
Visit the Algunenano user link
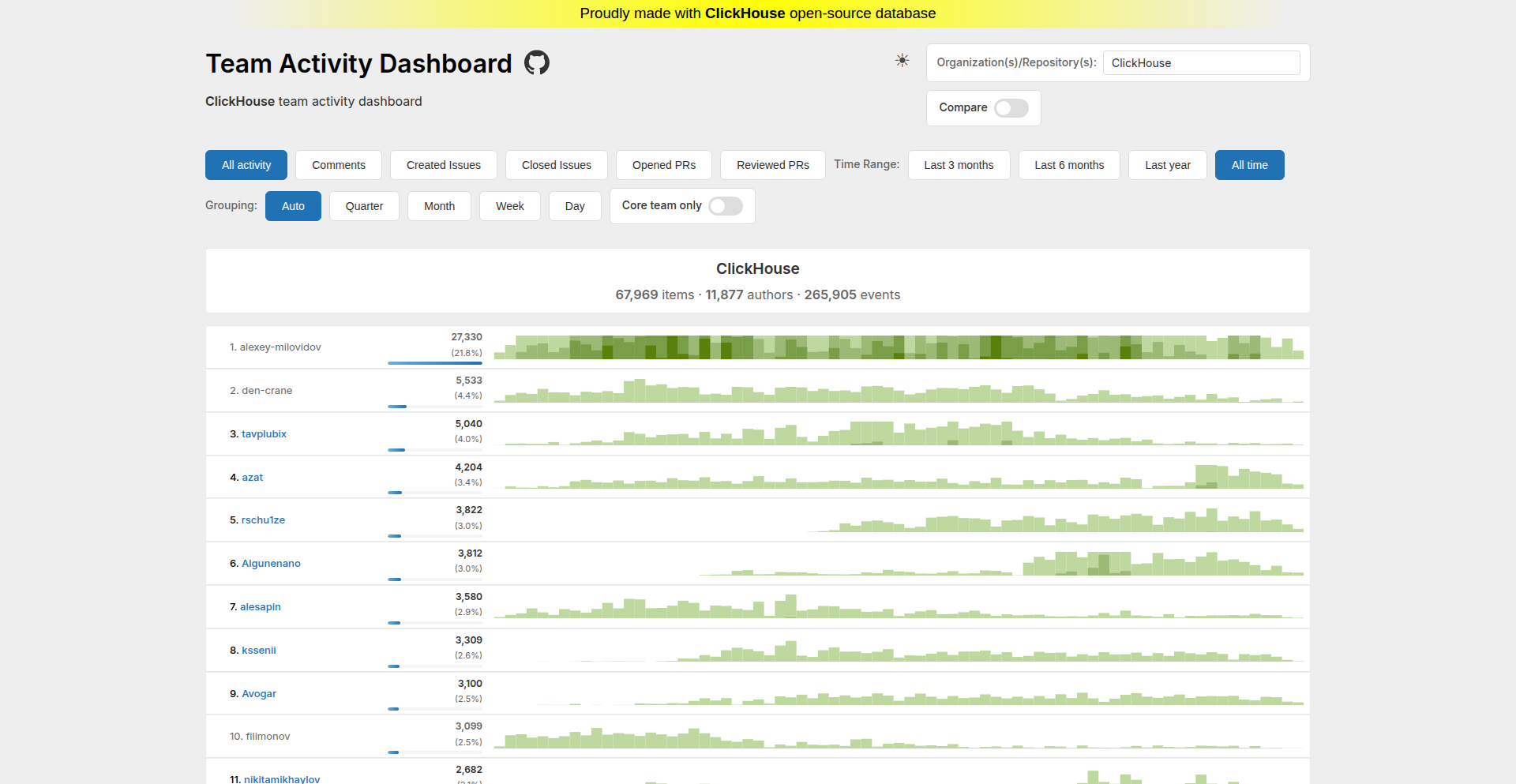[271, 563]
